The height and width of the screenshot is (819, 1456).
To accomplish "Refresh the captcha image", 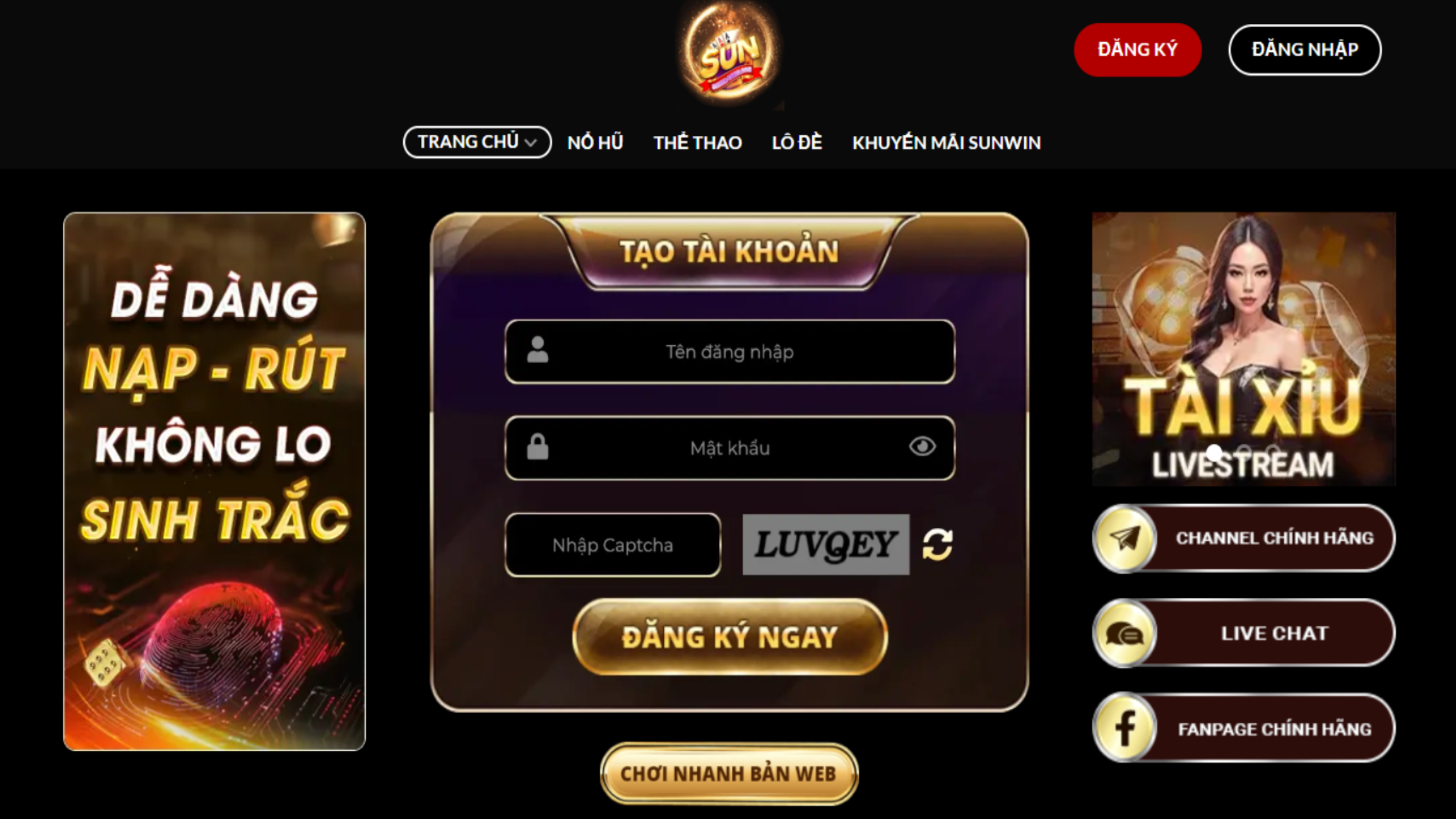I will coord(937,545).
